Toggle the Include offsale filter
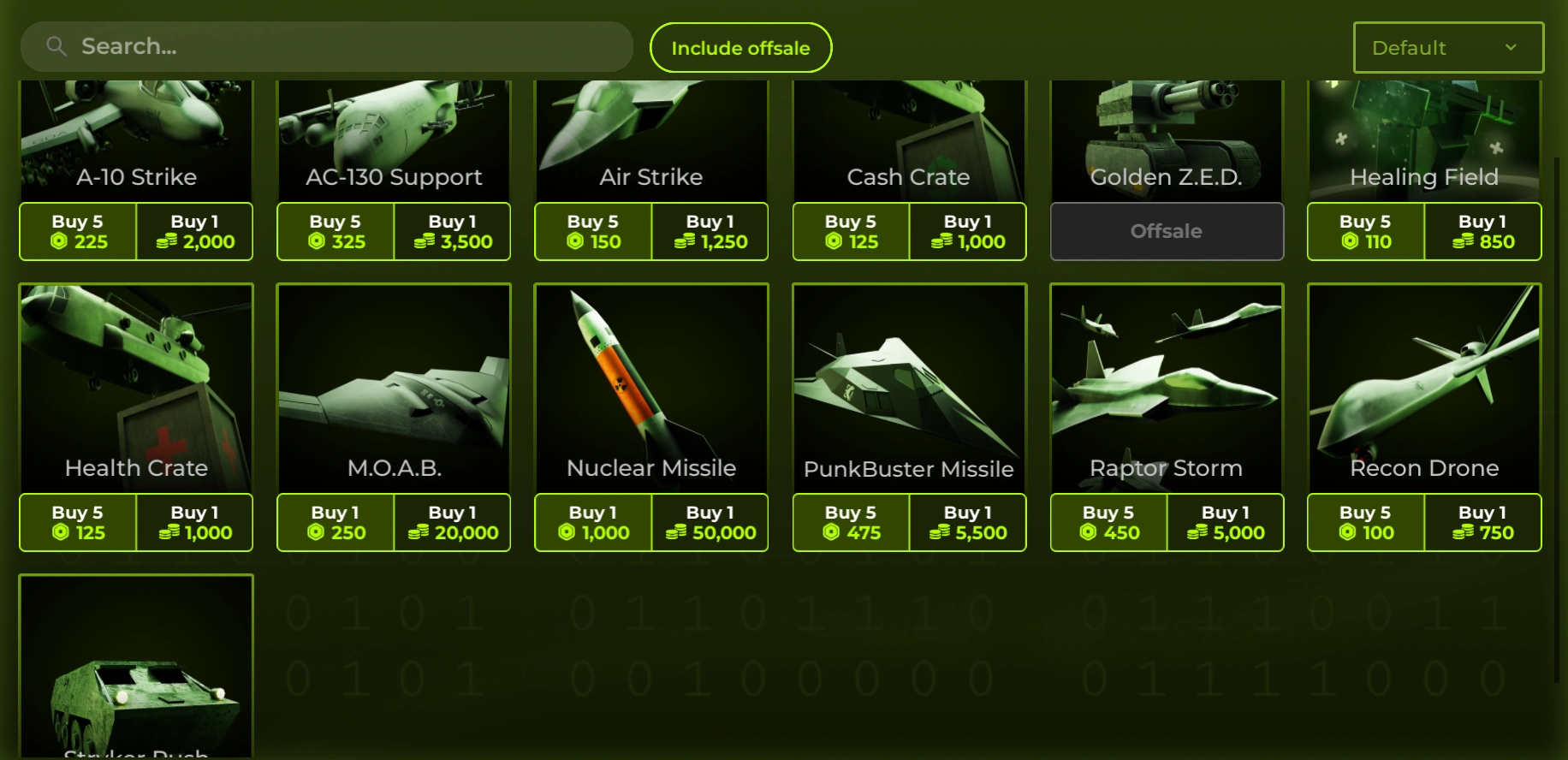Screen dimensions: 1568x760 coord(740,48)
